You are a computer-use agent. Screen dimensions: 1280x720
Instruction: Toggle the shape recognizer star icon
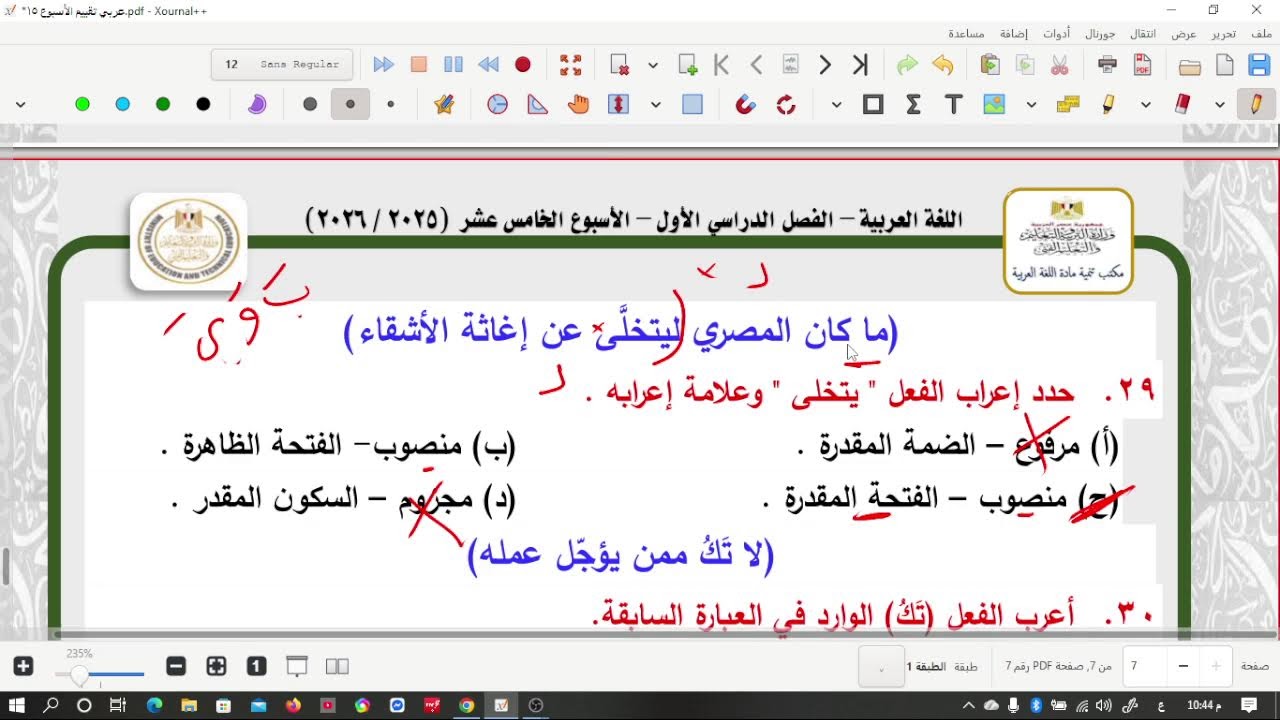coord(444,104)
